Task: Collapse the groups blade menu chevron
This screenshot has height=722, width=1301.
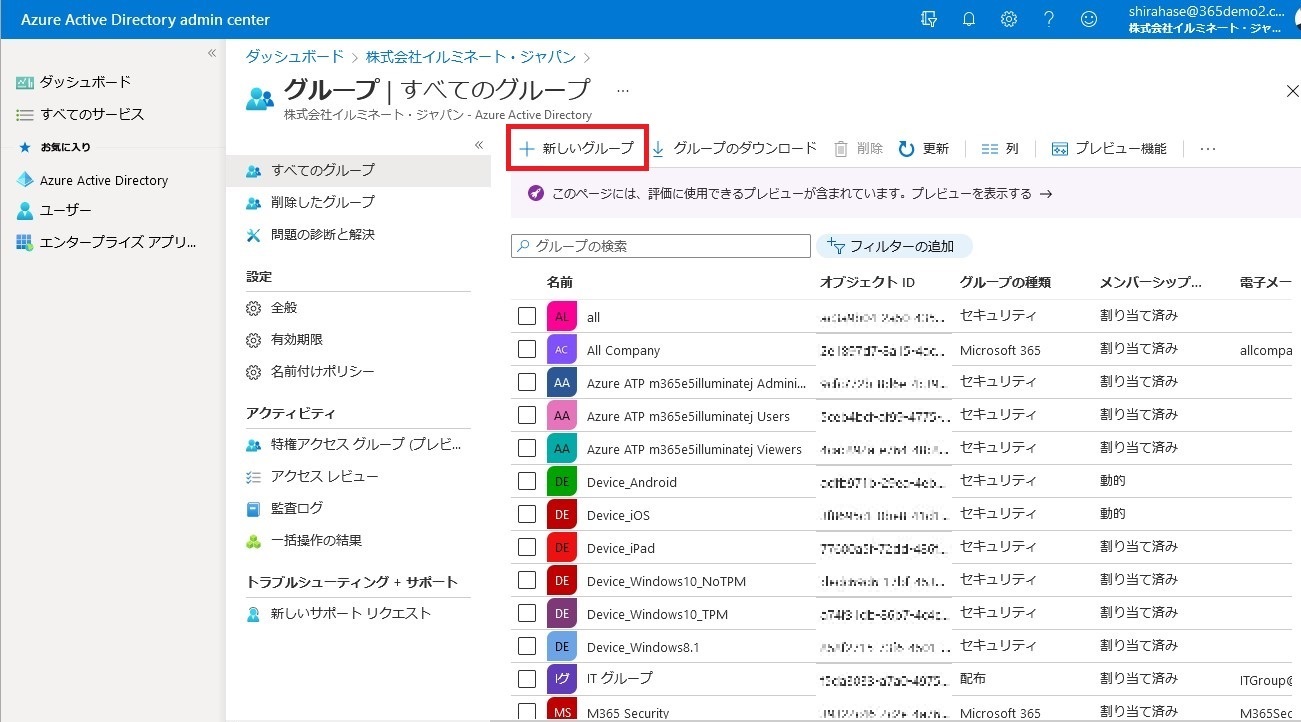Action: pos(479,145)
